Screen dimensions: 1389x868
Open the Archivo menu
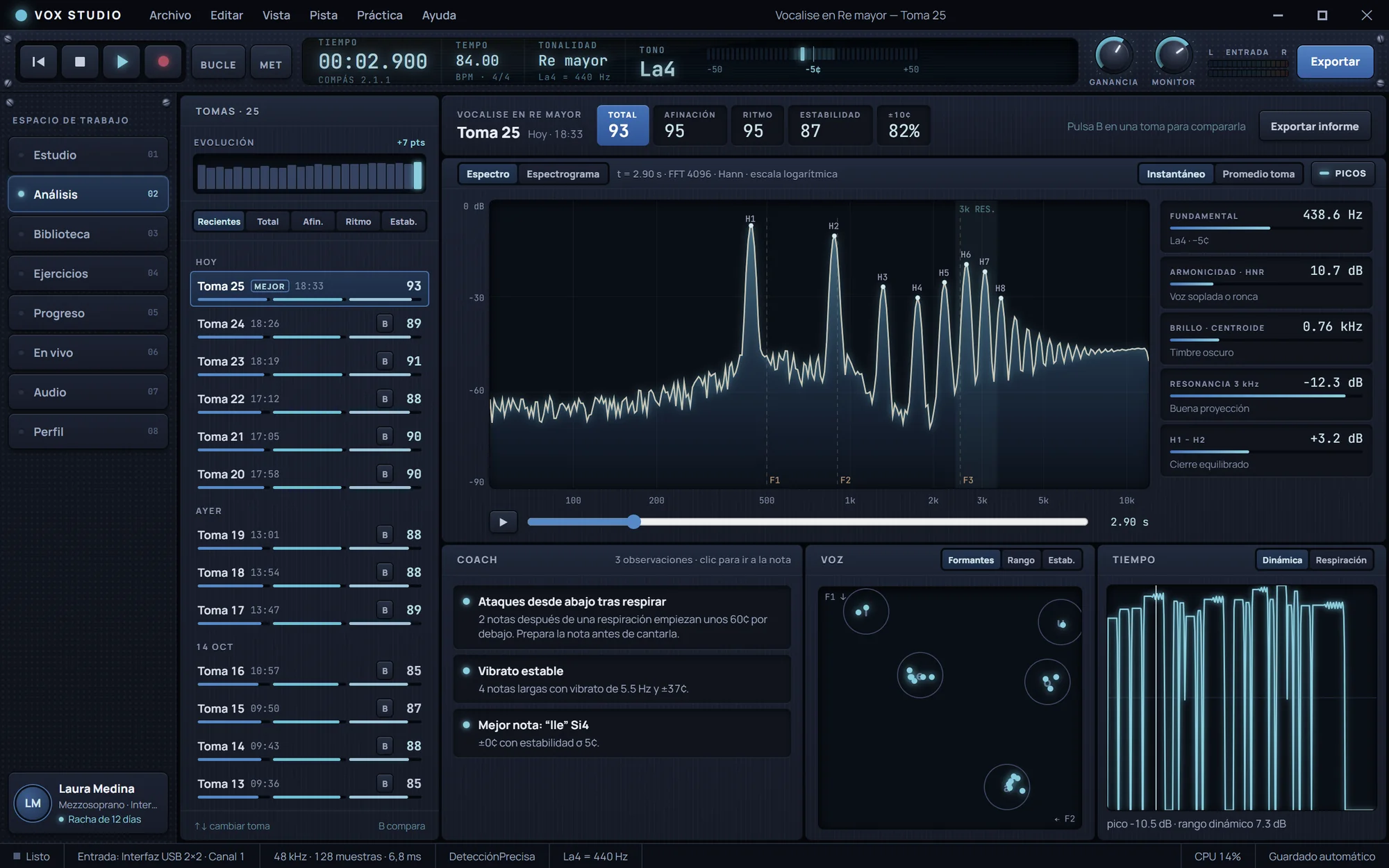pyautogui.click(x=170, y=15)
